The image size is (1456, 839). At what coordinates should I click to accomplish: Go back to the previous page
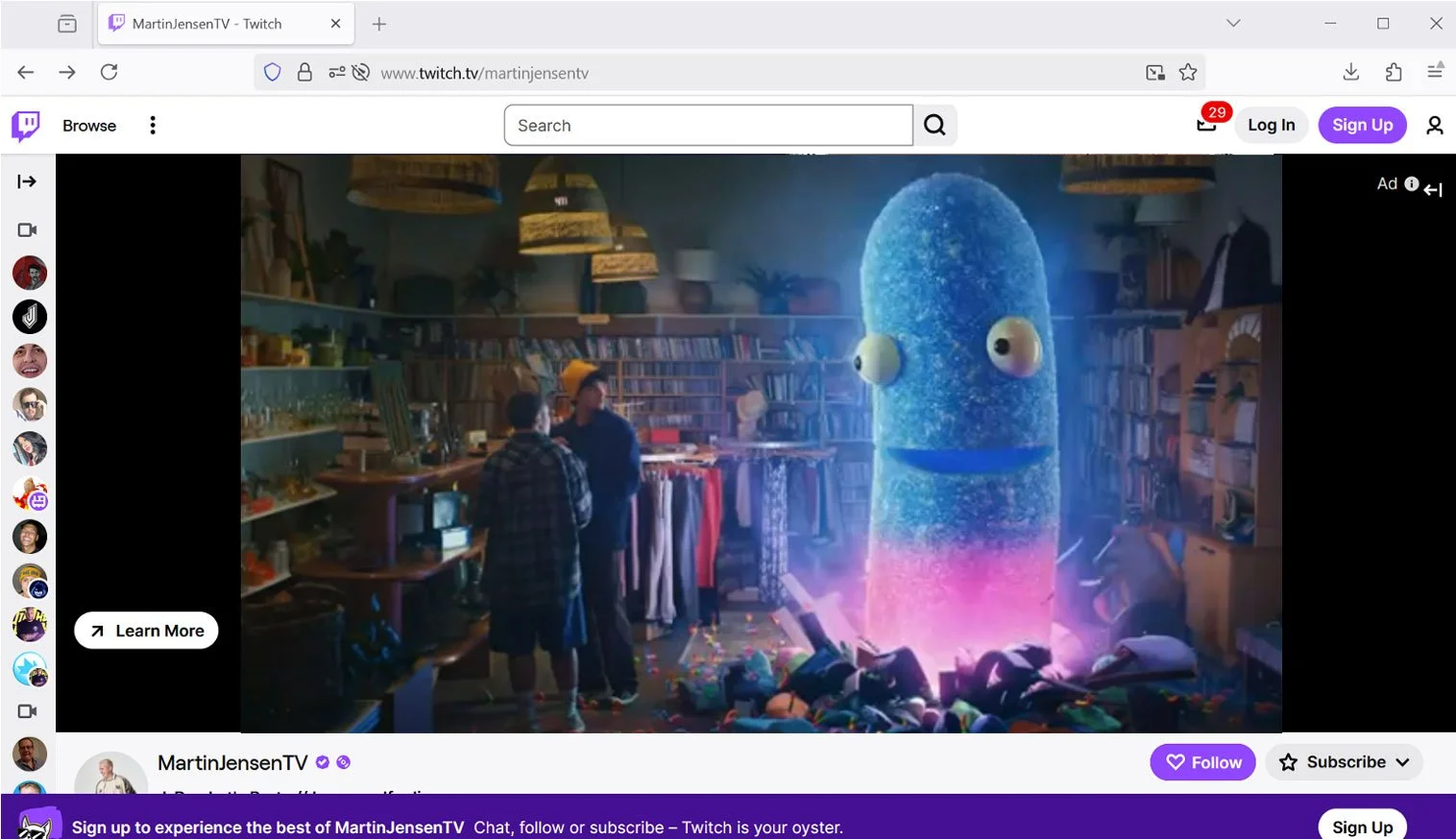[26, 72]
